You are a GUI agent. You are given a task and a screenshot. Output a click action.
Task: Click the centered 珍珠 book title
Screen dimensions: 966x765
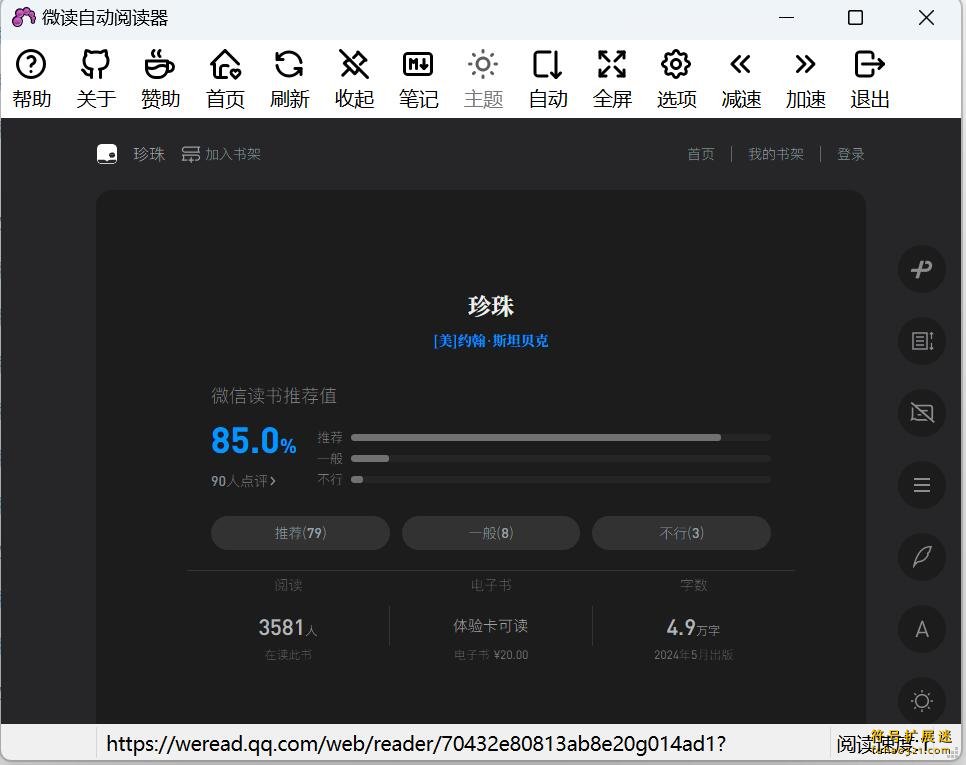[490, 306]
